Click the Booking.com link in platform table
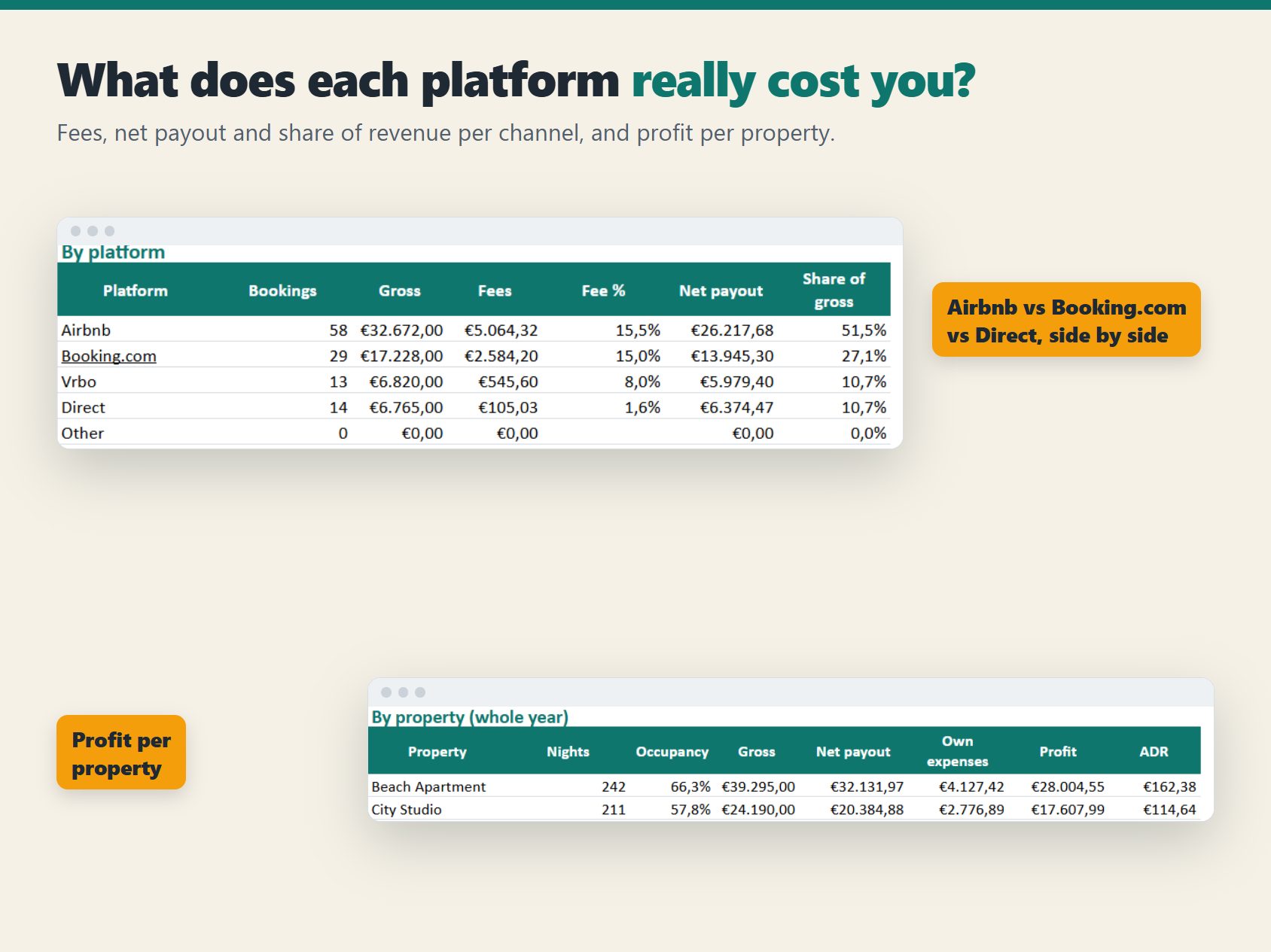The height and width of the screenshot is (952, 1271). (x=108, y=356)
